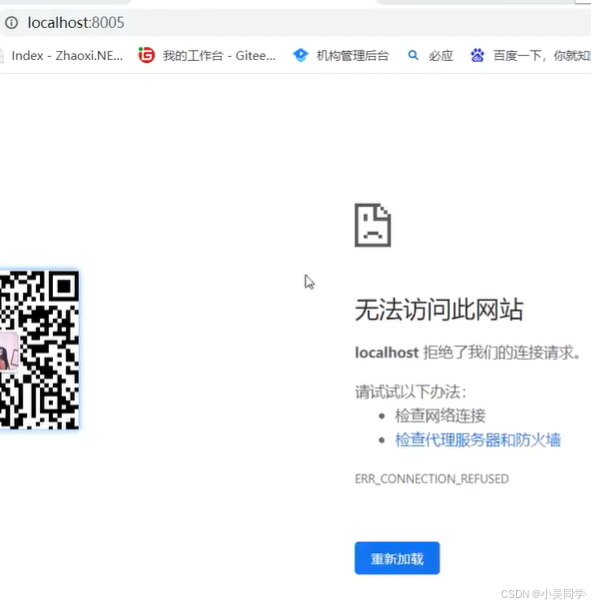Click the 重新加载 reload button
Screen dimensions: 591x605
(x=397, y=558)
